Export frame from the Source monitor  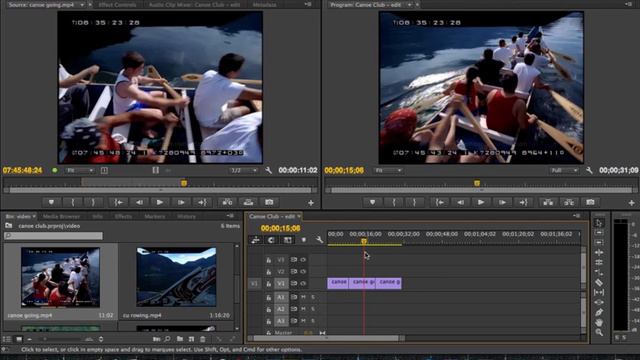pyautogui.click(x=269, y=202)
